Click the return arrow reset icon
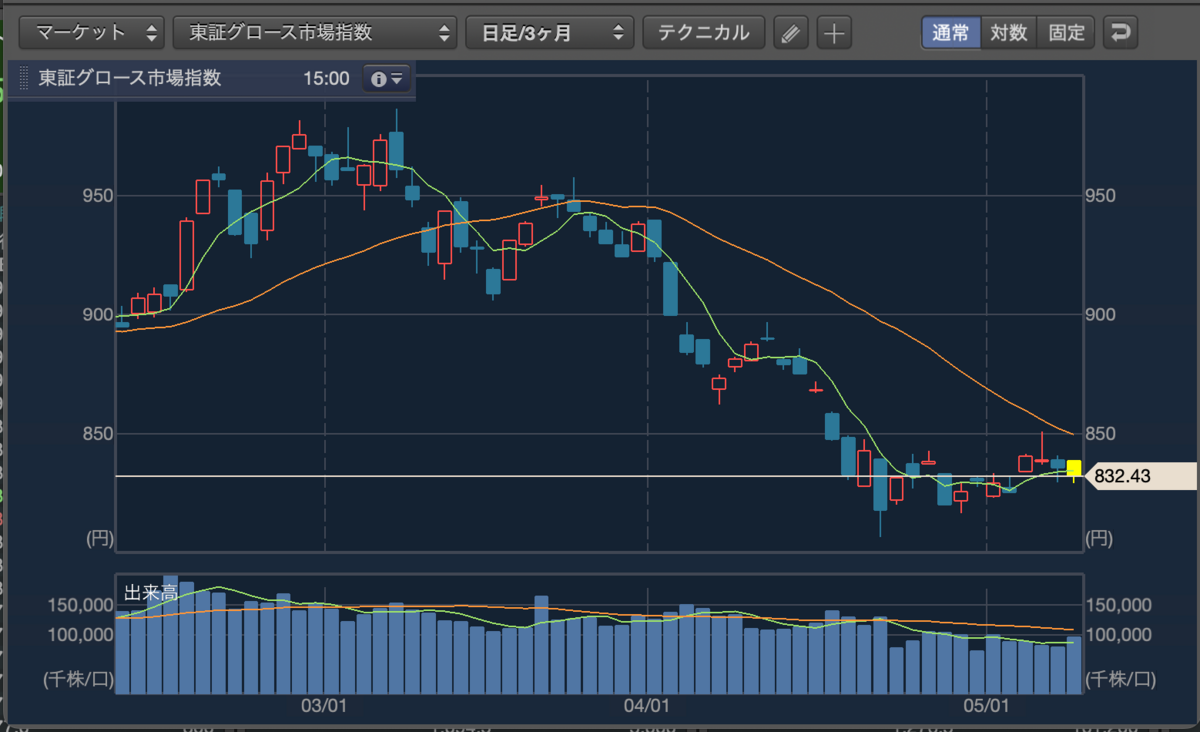This screenshot has height=732, width=1200. click(x=1120, y=32)
